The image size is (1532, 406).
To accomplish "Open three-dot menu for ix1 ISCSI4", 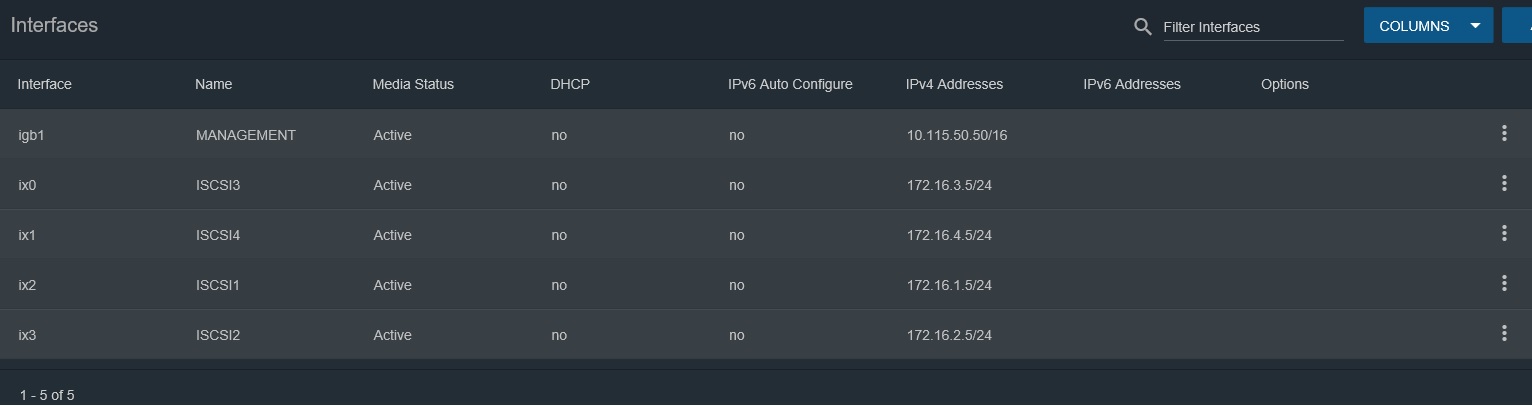I will click(1504, 233).
